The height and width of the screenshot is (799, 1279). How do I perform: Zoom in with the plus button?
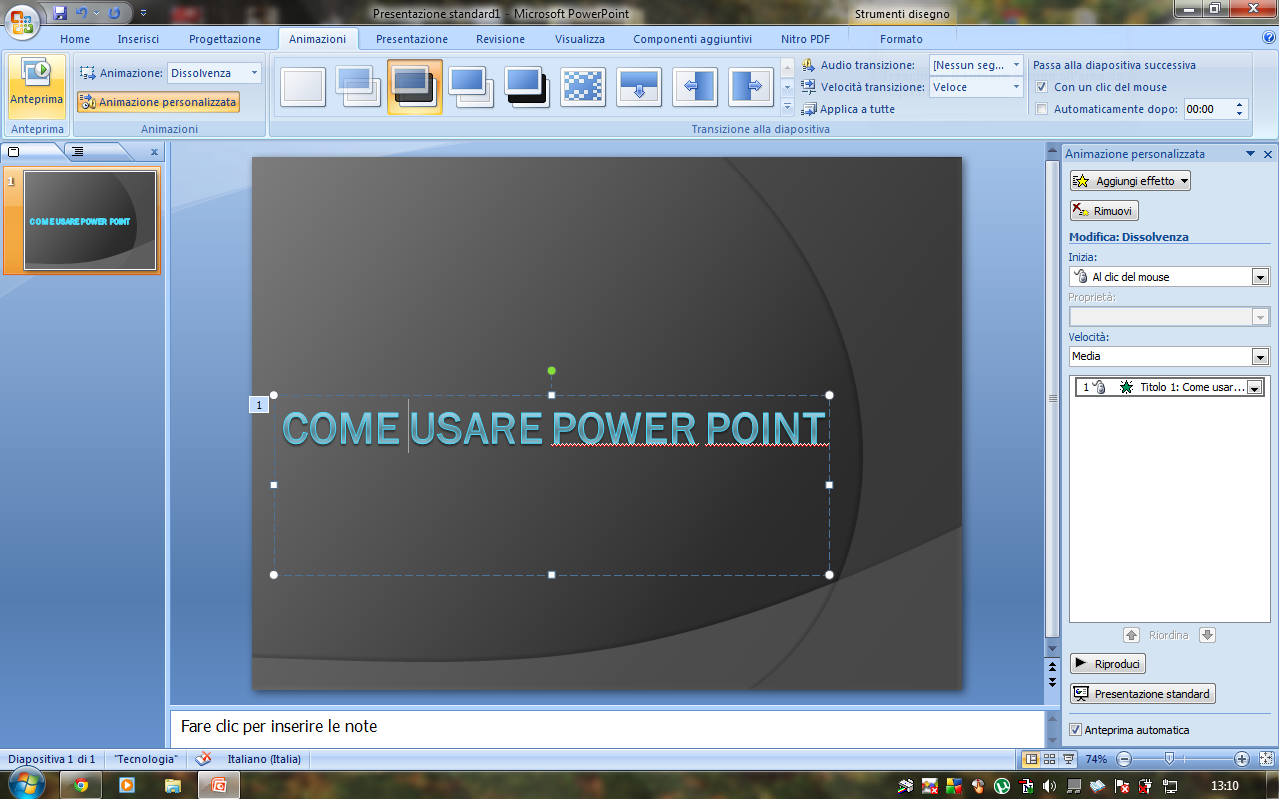pyautogui.click(x=1242, y=759)
